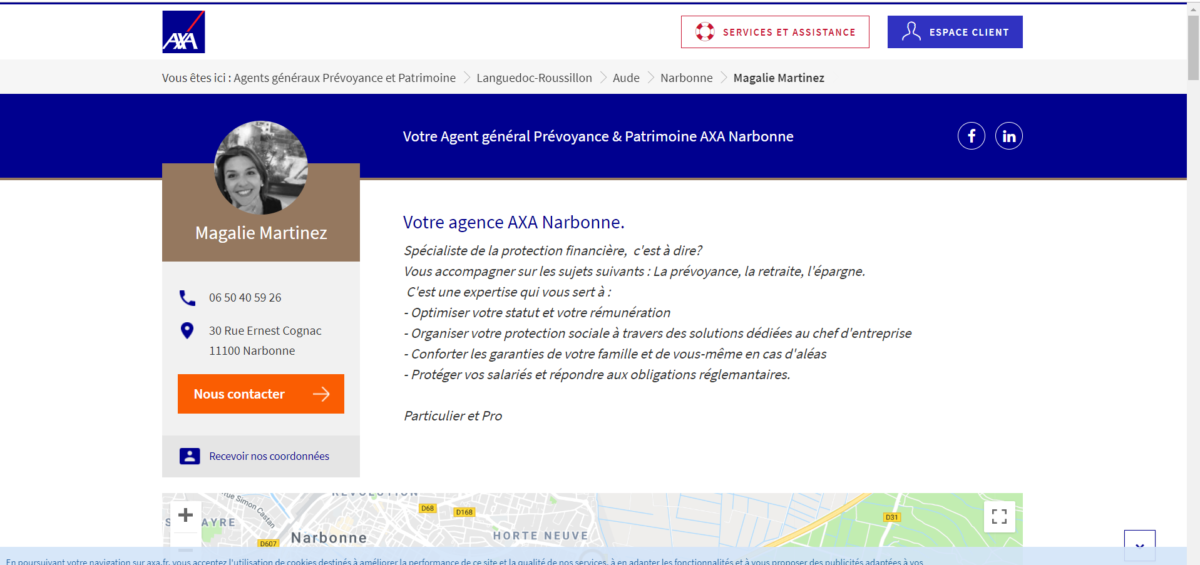Click the telephone icon

[x=187, y=298]
